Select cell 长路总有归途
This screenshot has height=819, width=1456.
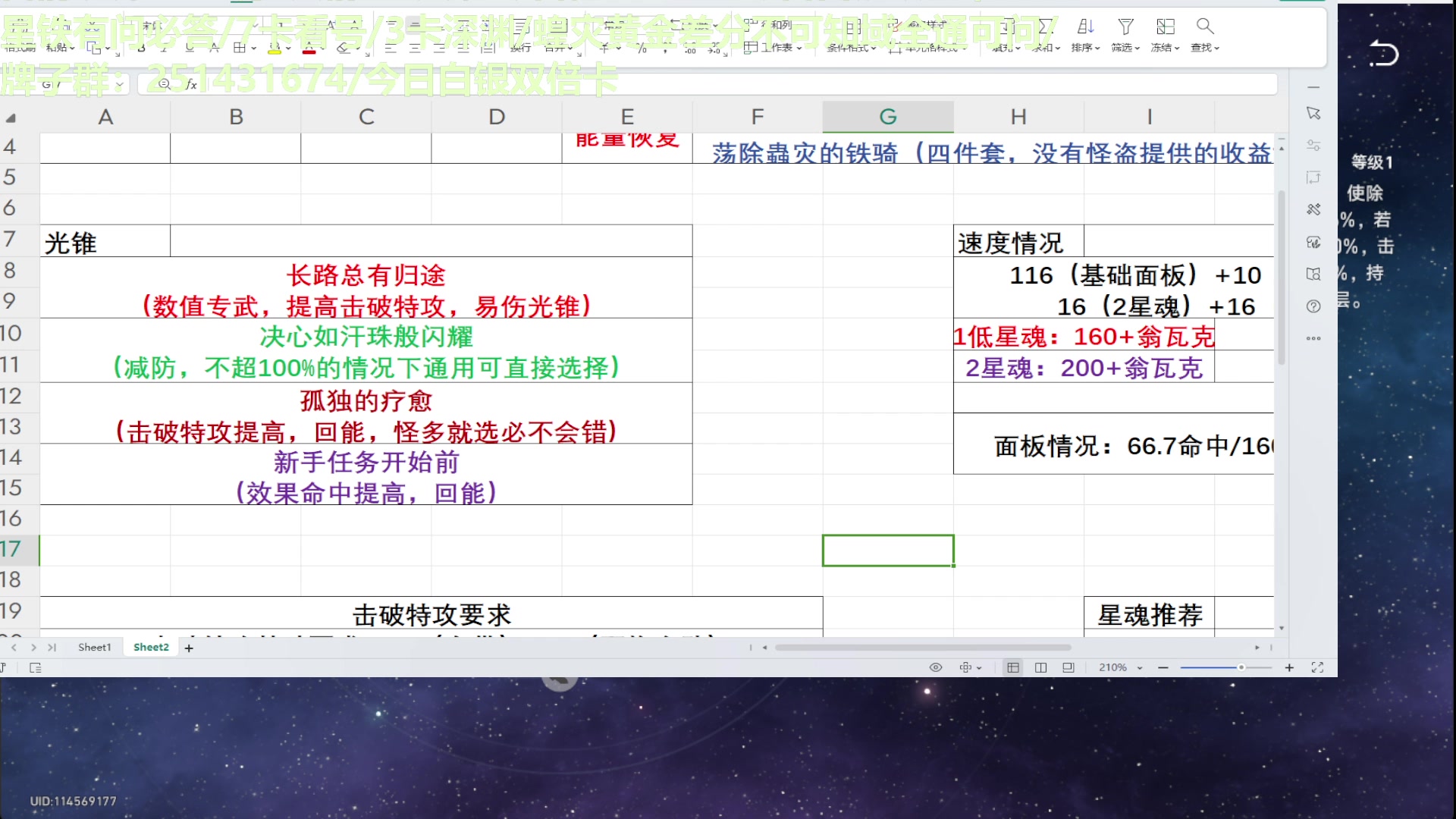(x=366, y=288)
